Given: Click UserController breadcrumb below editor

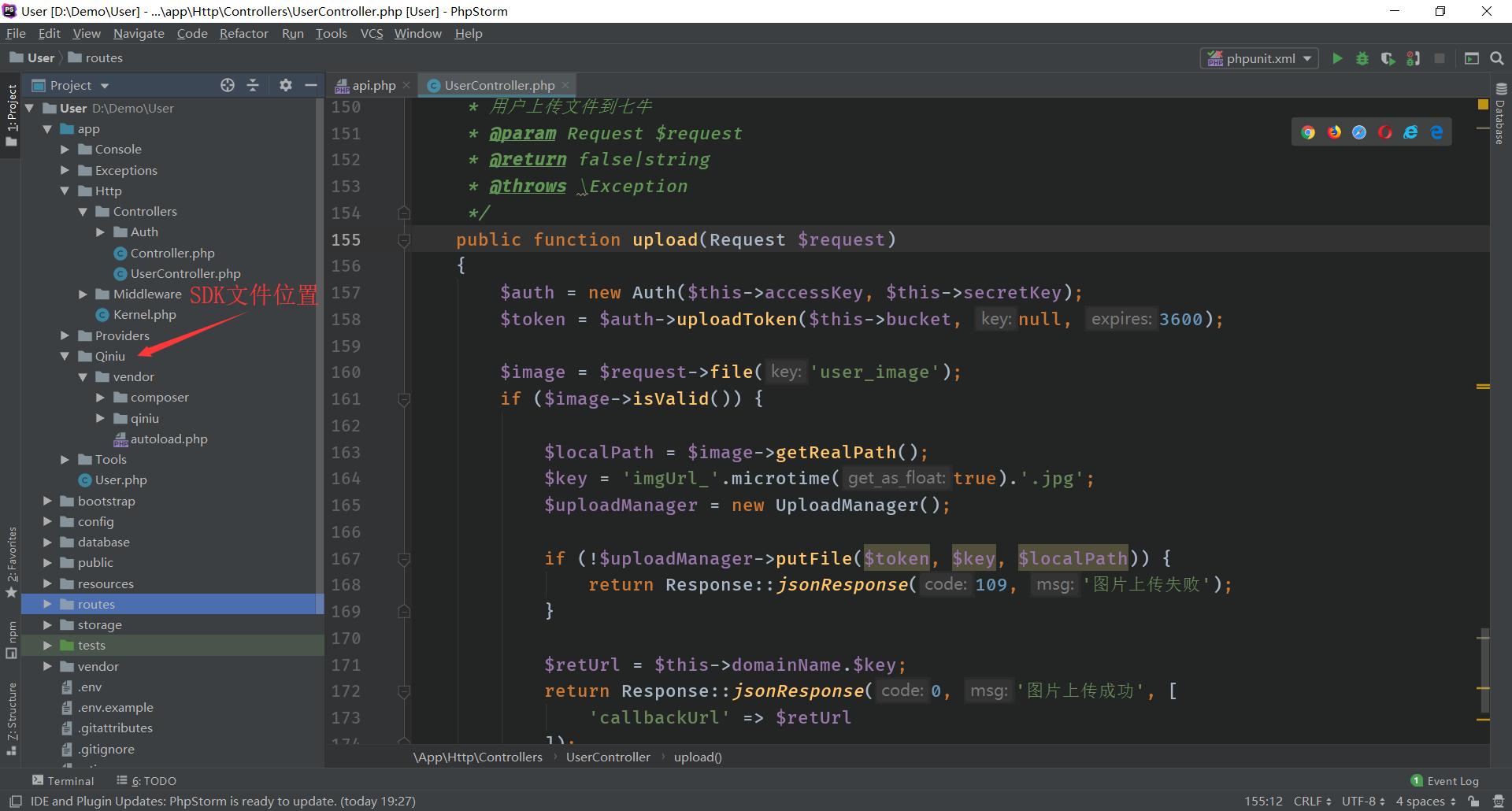Looking at the screenshot, I should point(608,757).
